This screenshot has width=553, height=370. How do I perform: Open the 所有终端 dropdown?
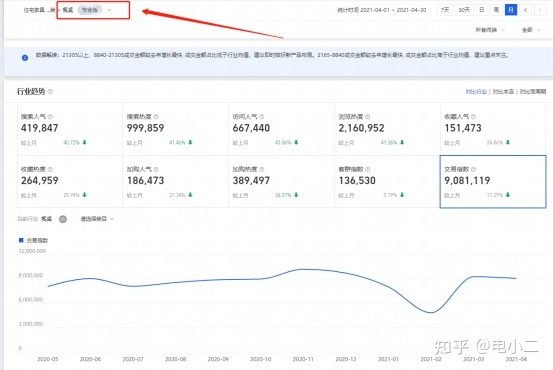click(490, 30)
